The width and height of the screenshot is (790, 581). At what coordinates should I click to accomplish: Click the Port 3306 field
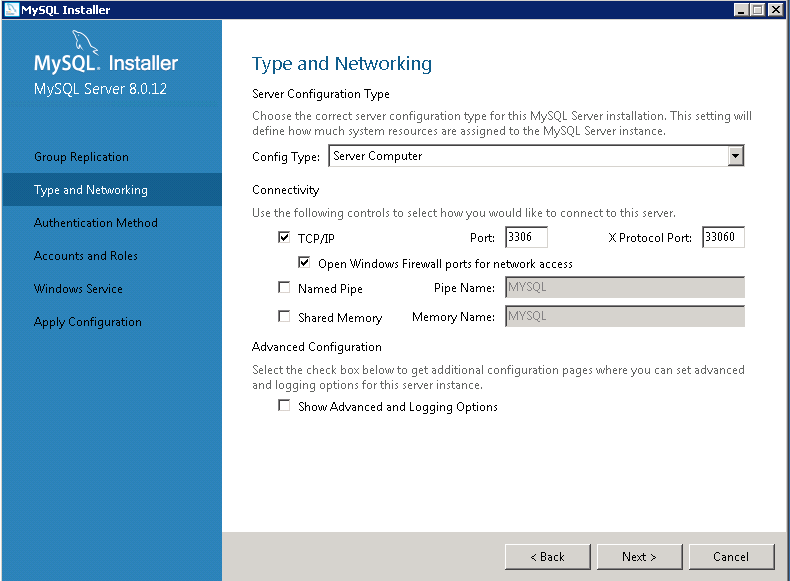[x=526, y=237]
